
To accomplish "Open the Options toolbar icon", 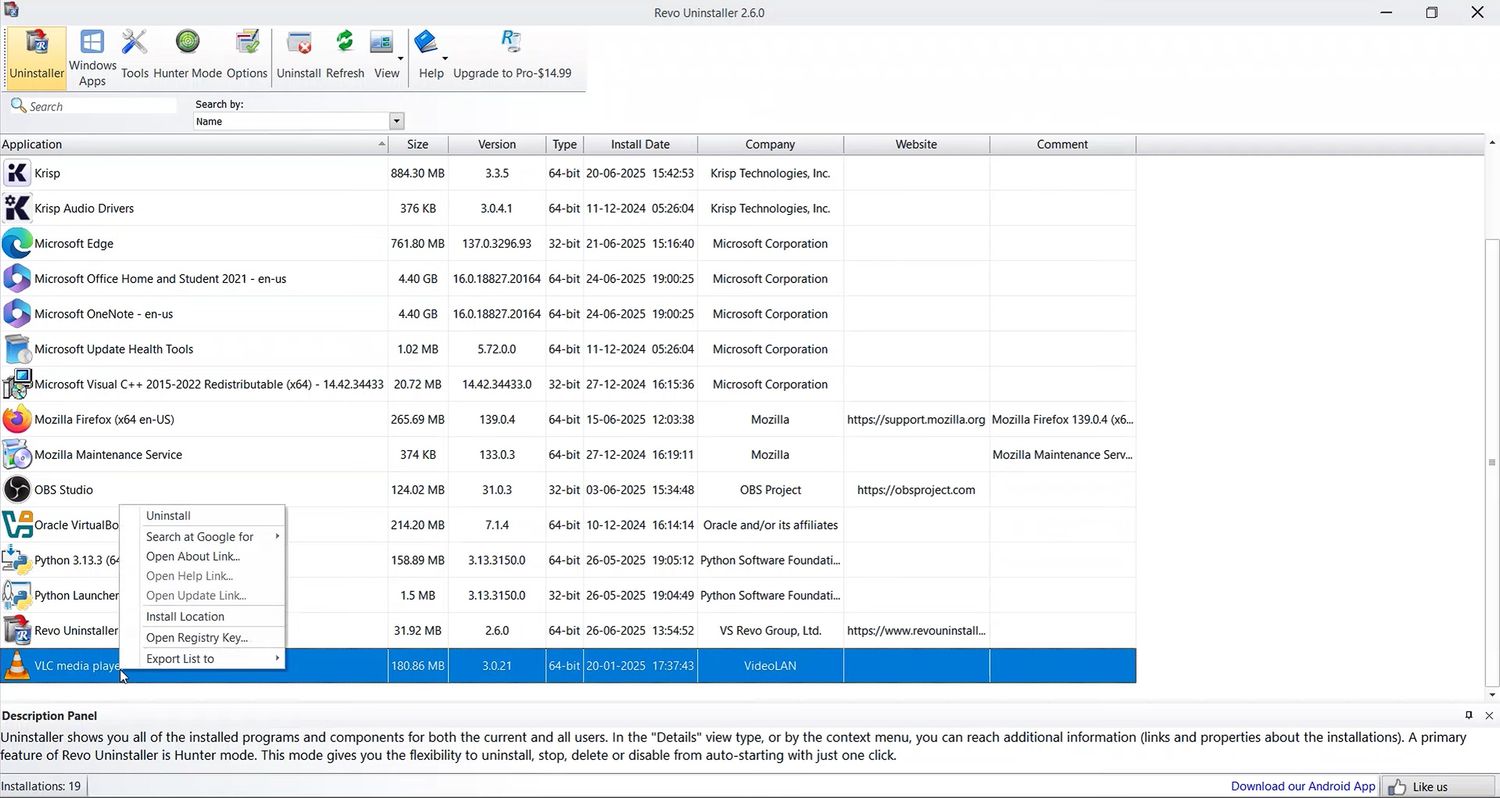I will (247, 55).
